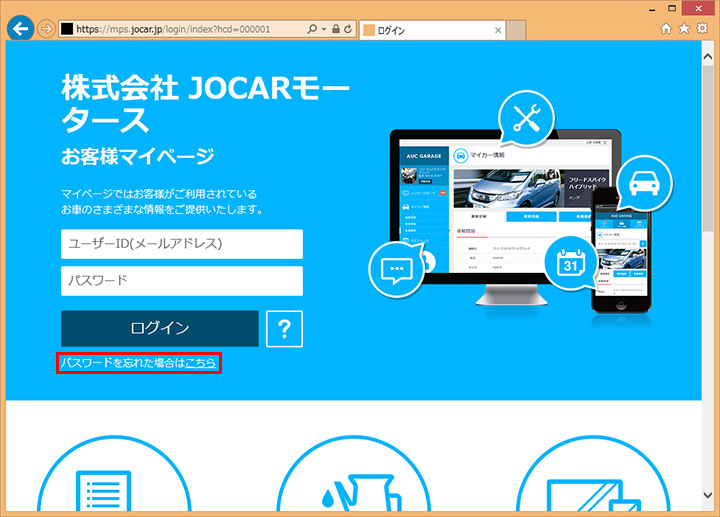Open the question mark help button

(284, 329)
